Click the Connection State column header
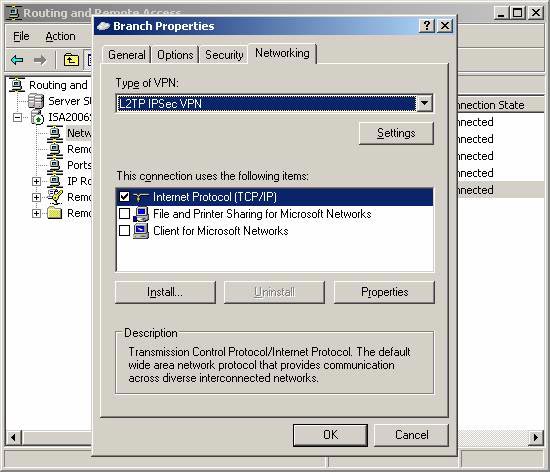This screenshot has height=472, width=550. [x=501, y=105]
